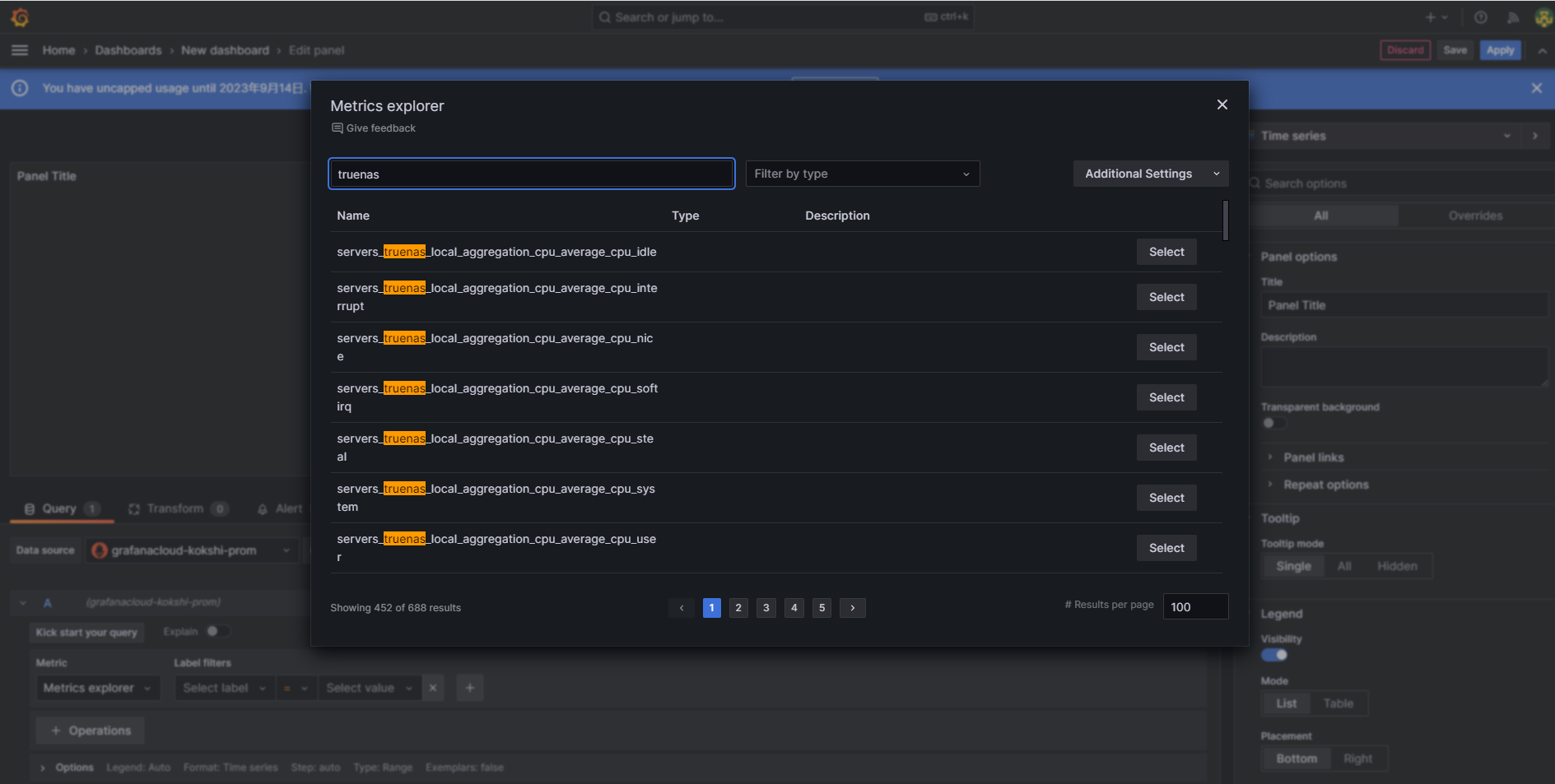Click Kick start your query button
Image resolution: width=1555 pixels, height=784 pixels.
pyautogui.click(x=86, y=633)
